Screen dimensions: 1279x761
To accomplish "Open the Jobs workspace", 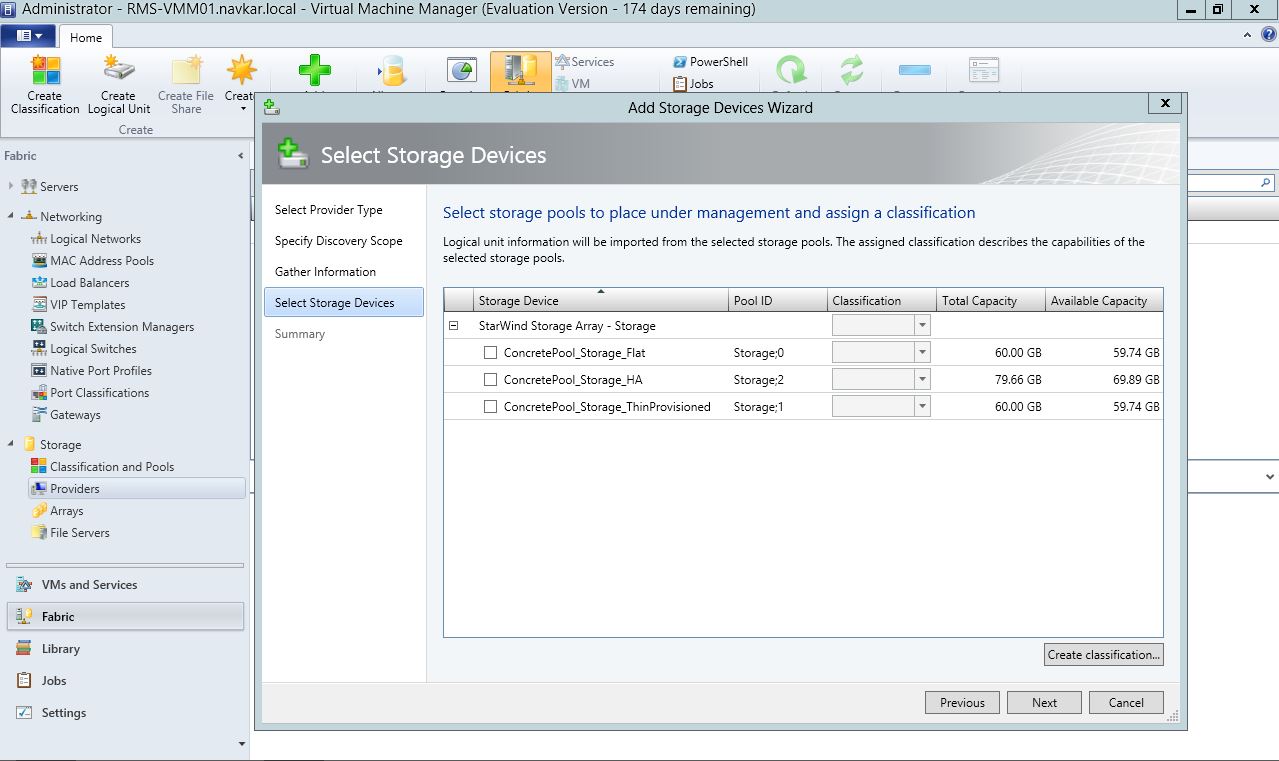I will point(125,681).
